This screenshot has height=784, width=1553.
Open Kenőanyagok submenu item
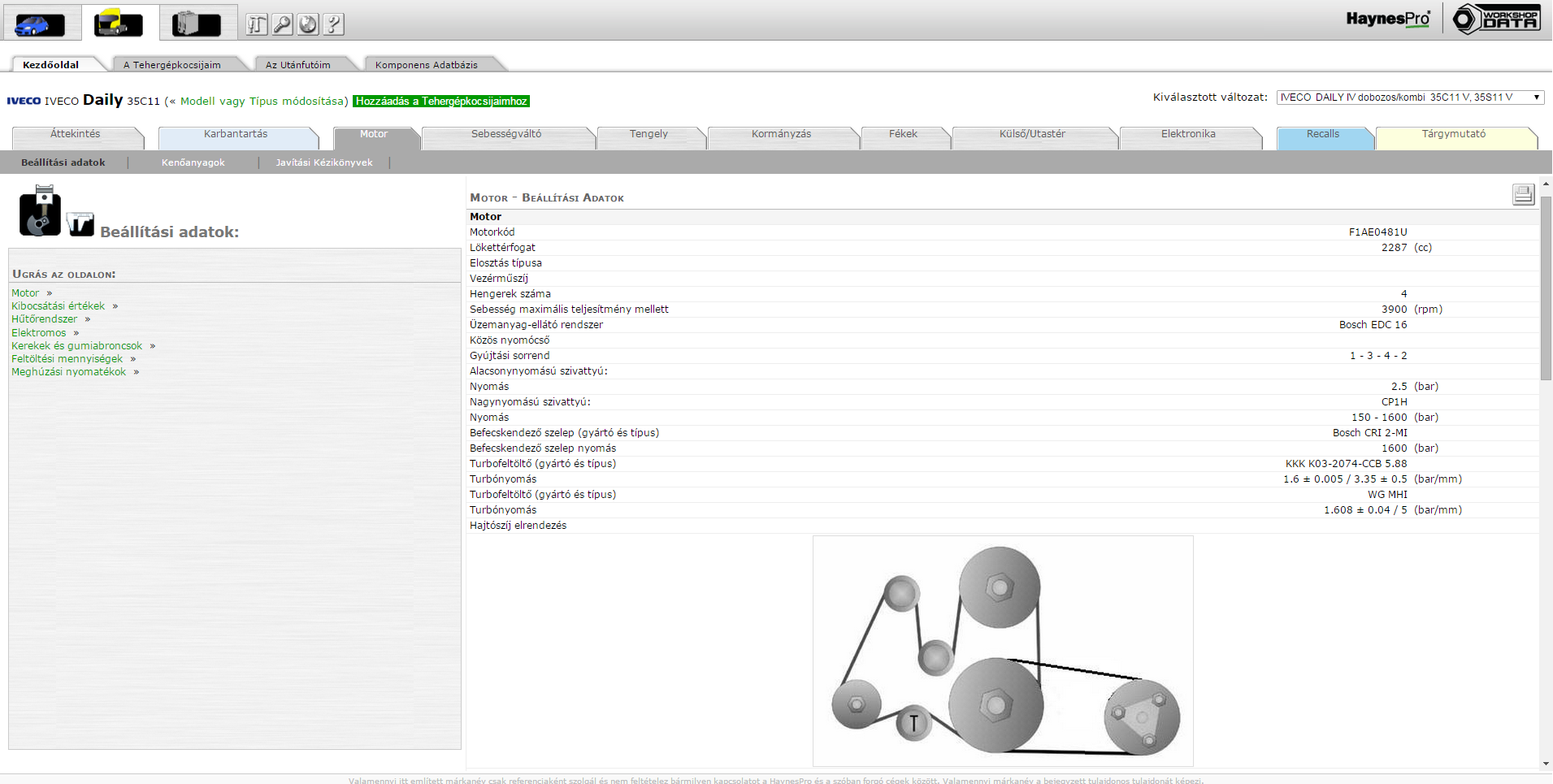(193, 162)
